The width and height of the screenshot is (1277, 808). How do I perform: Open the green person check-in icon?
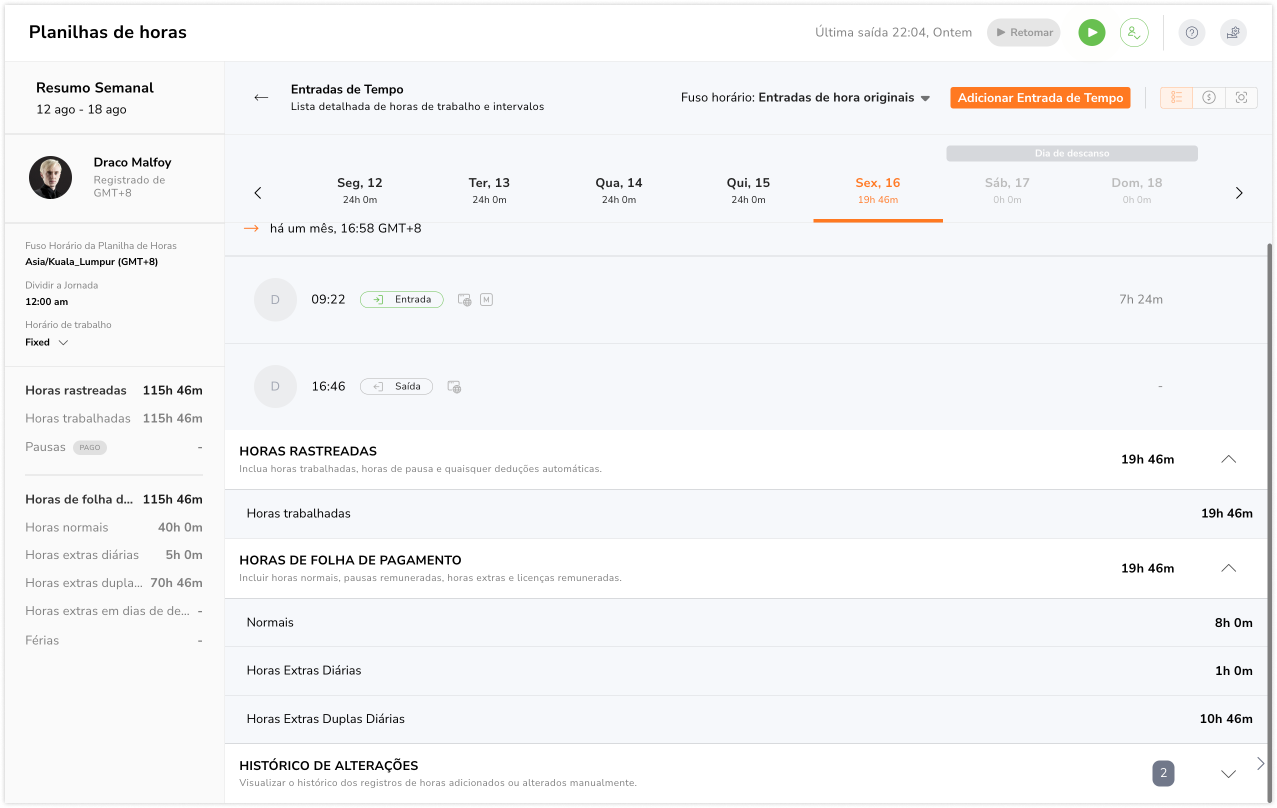coord(1134,32)
